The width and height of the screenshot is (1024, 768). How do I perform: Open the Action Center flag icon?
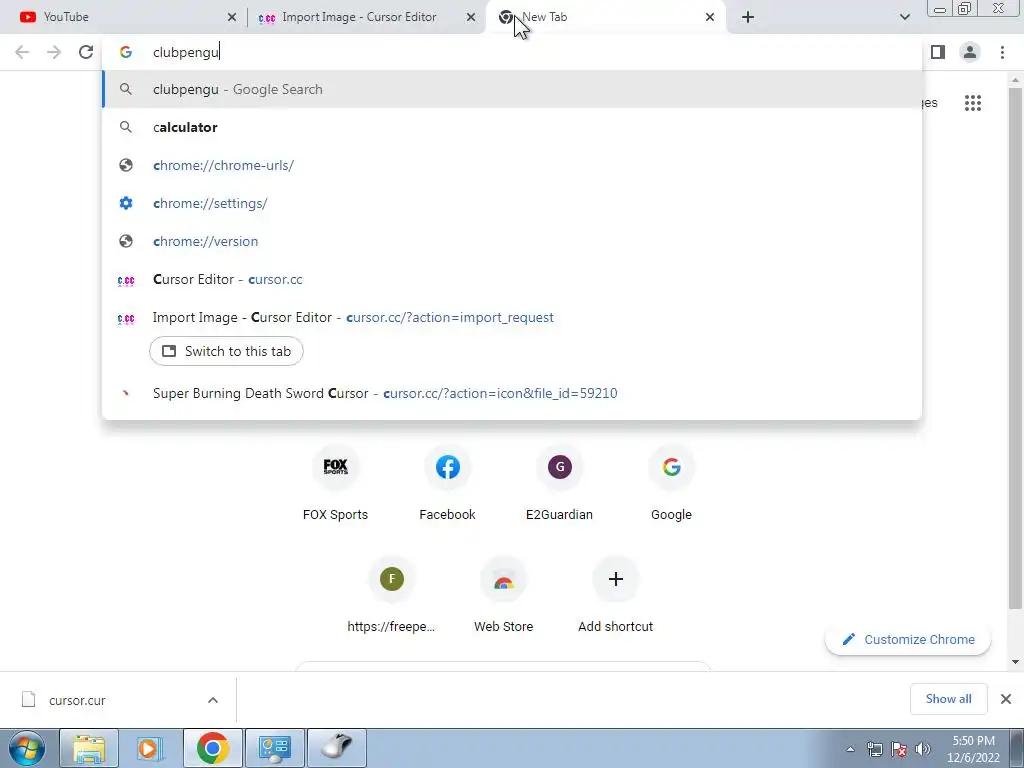[x=899, y=749]
